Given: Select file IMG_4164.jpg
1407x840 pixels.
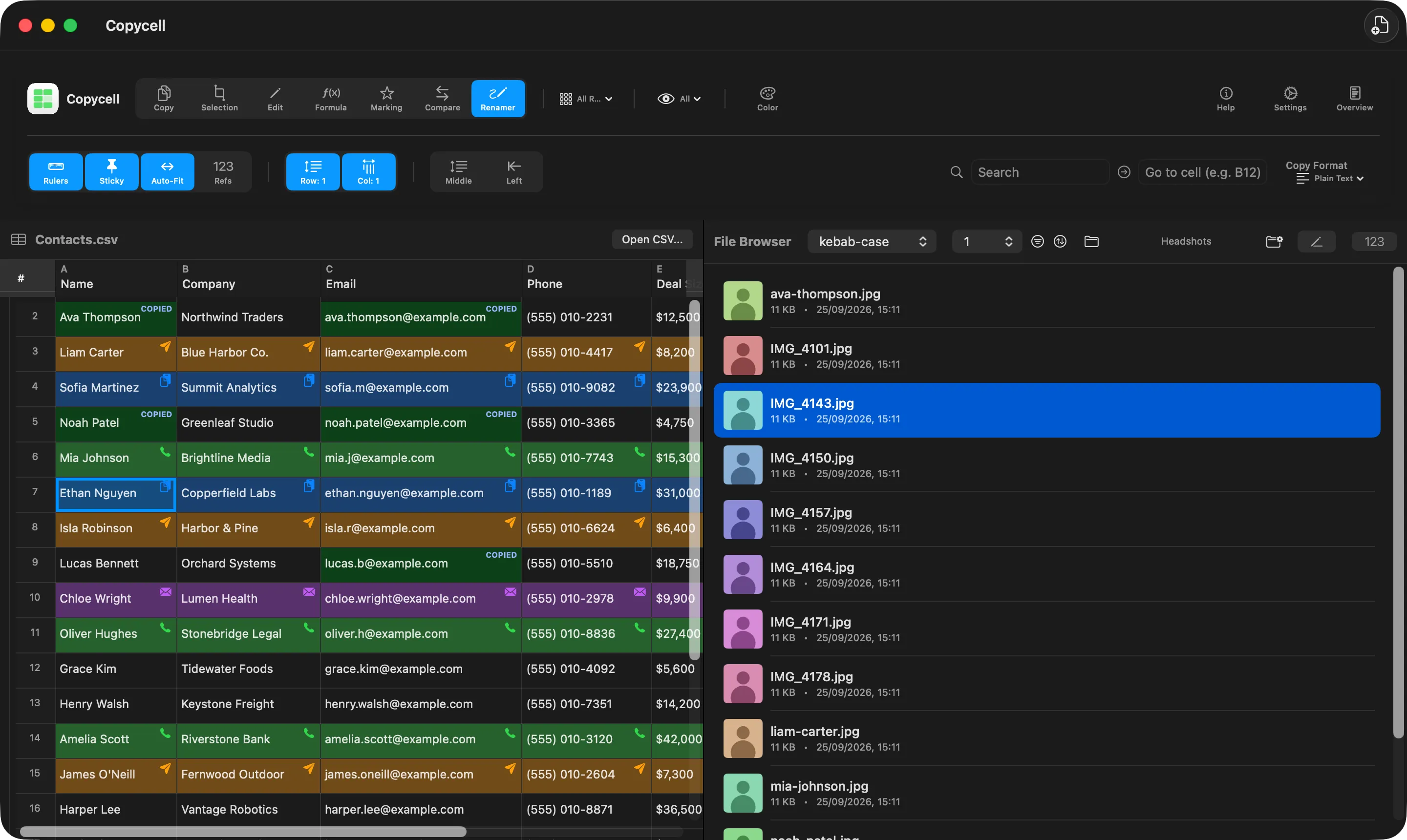Looking at the screenshot, I should click(1047, 574).
